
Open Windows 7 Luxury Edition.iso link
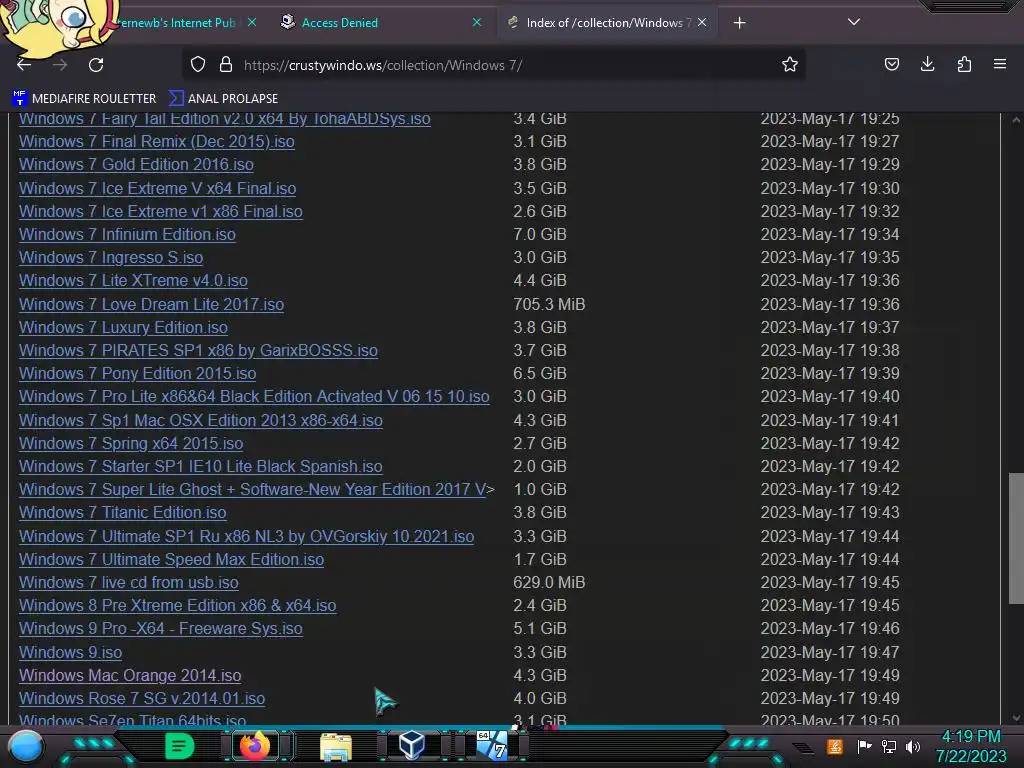click(x=123, y=327)
